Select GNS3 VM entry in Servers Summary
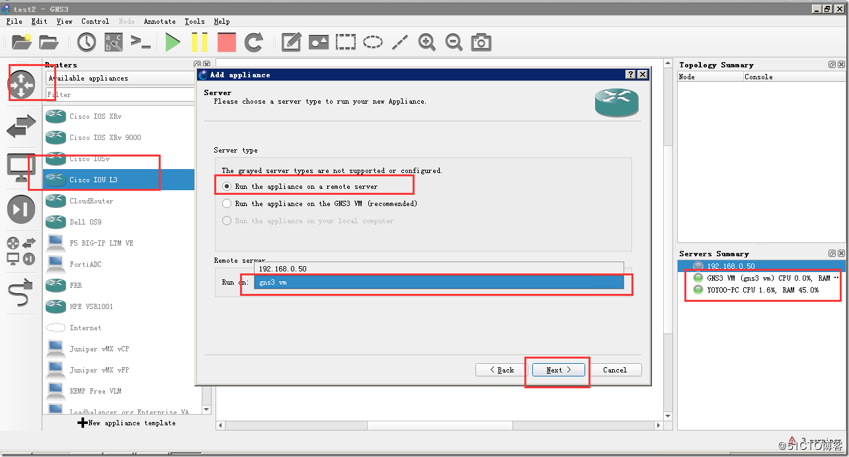The height and width of the screenshot is (457, 849). click(x=761, y=278)
